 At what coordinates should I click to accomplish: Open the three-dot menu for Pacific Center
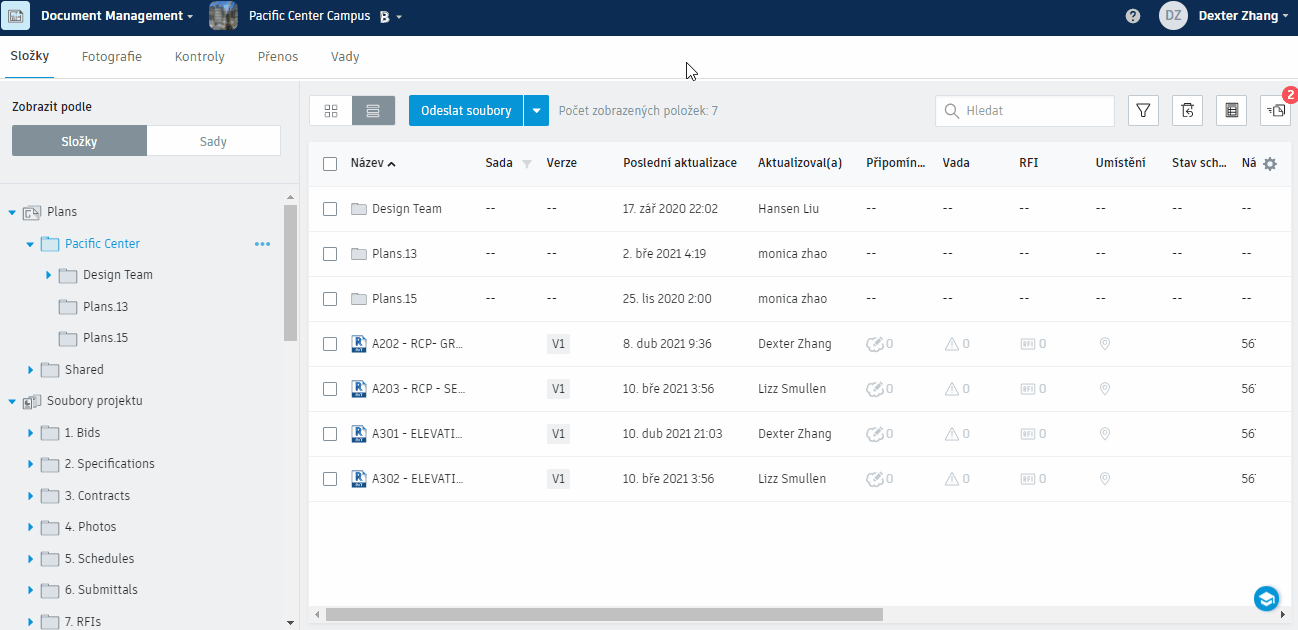[x=262, y=244]
